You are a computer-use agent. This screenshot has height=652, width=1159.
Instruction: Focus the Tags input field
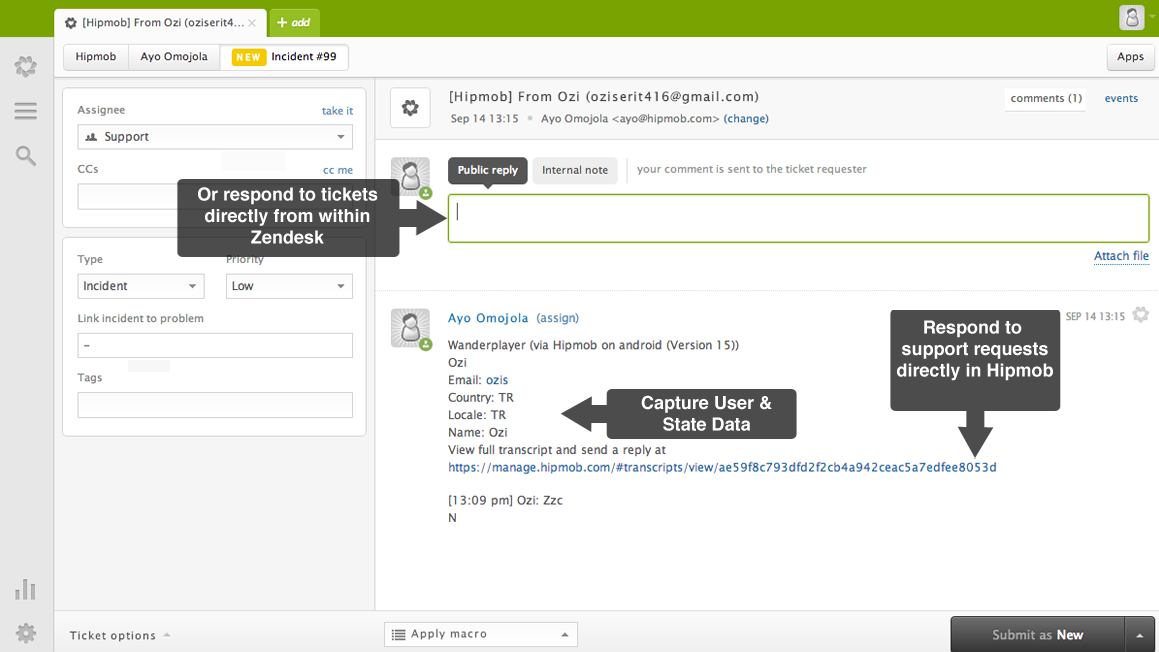pos(215,405)
